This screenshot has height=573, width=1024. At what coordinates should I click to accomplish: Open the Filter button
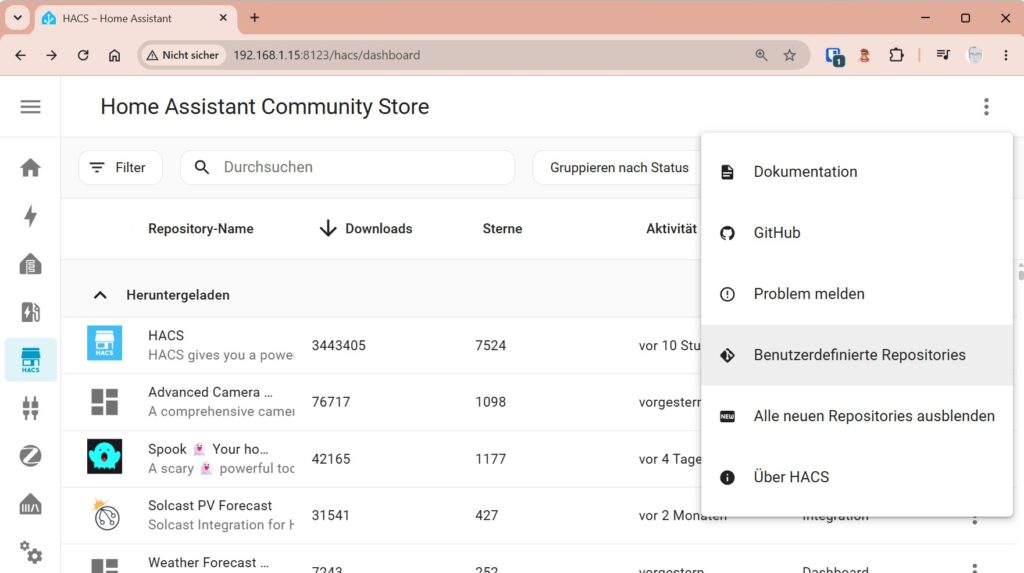[x=120, y=167]
